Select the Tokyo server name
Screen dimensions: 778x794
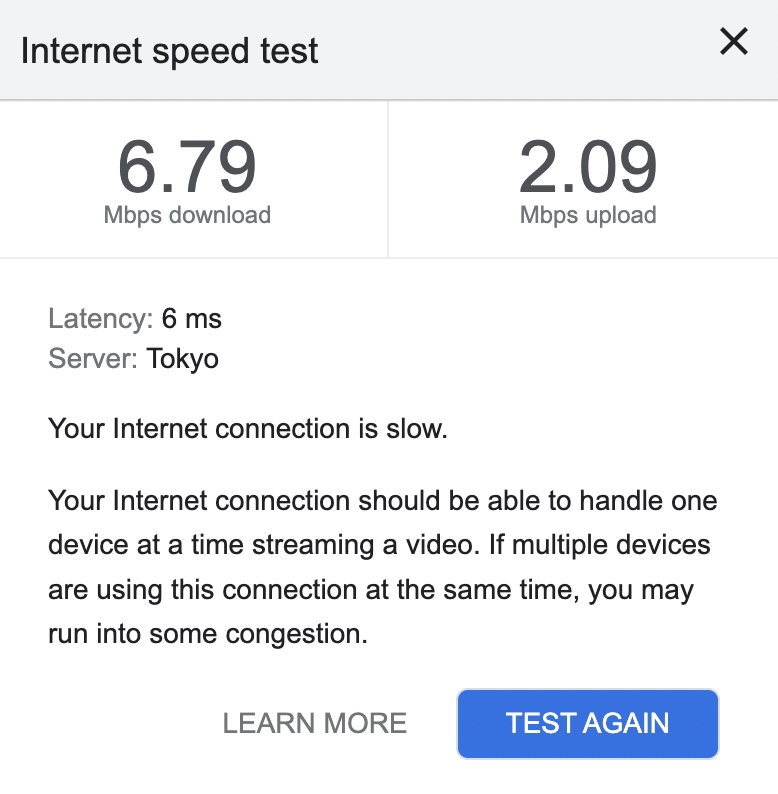tap(183, 359)
